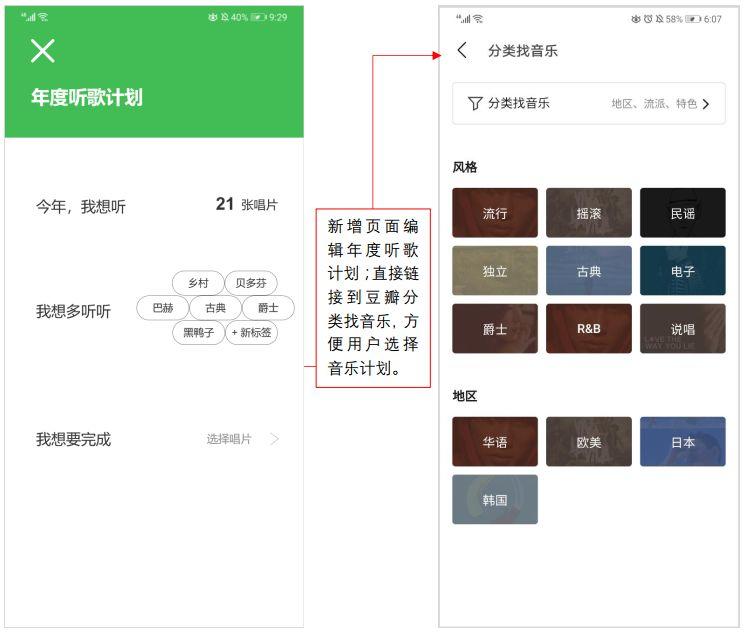This screenshot has width=745, height=632.
Task: Tap the eye comfort icon at 9:29 status bar
Action: coord(212,17)
